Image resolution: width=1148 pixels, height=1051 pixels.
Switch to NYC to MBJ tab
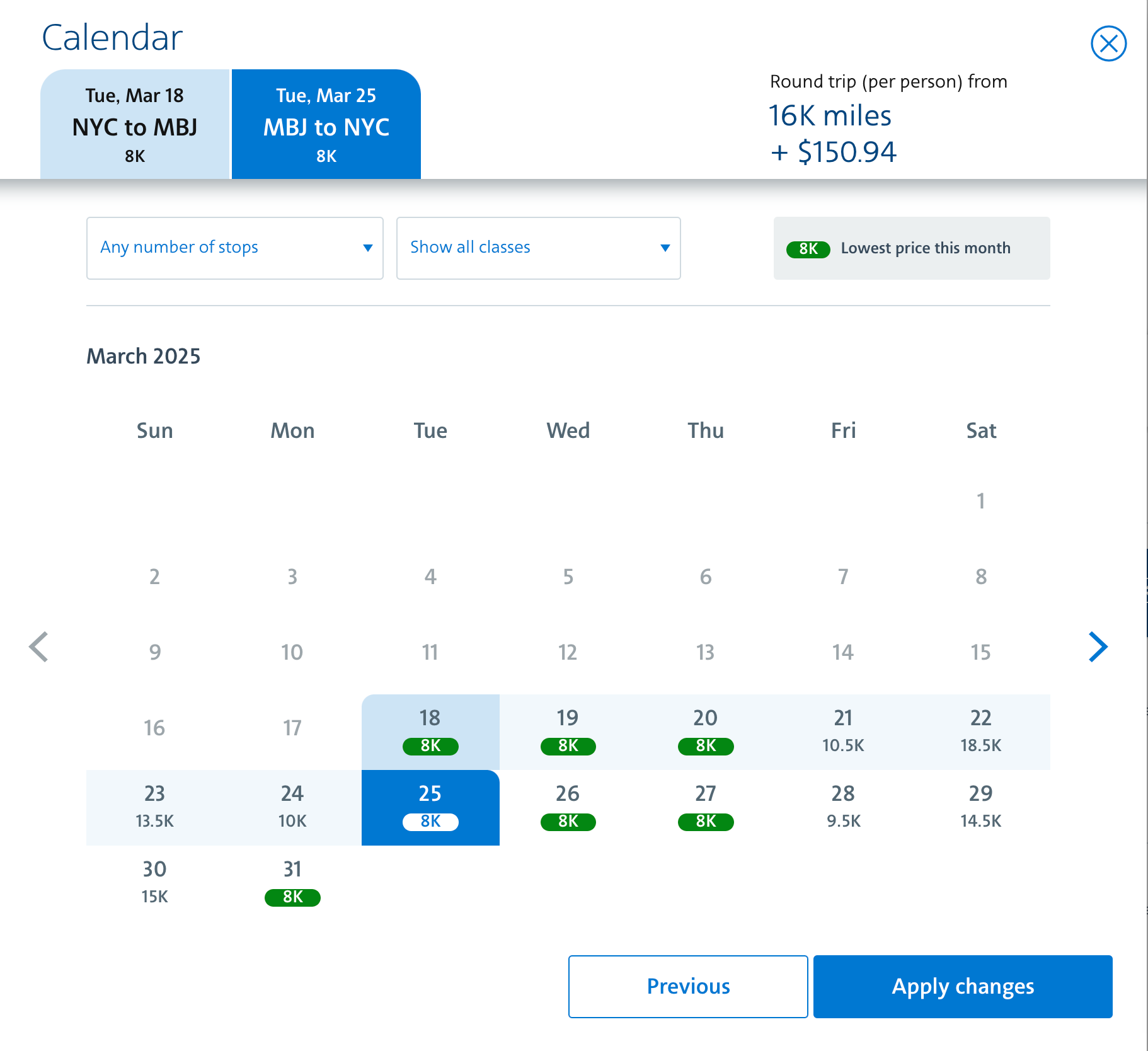pos(135,125)
